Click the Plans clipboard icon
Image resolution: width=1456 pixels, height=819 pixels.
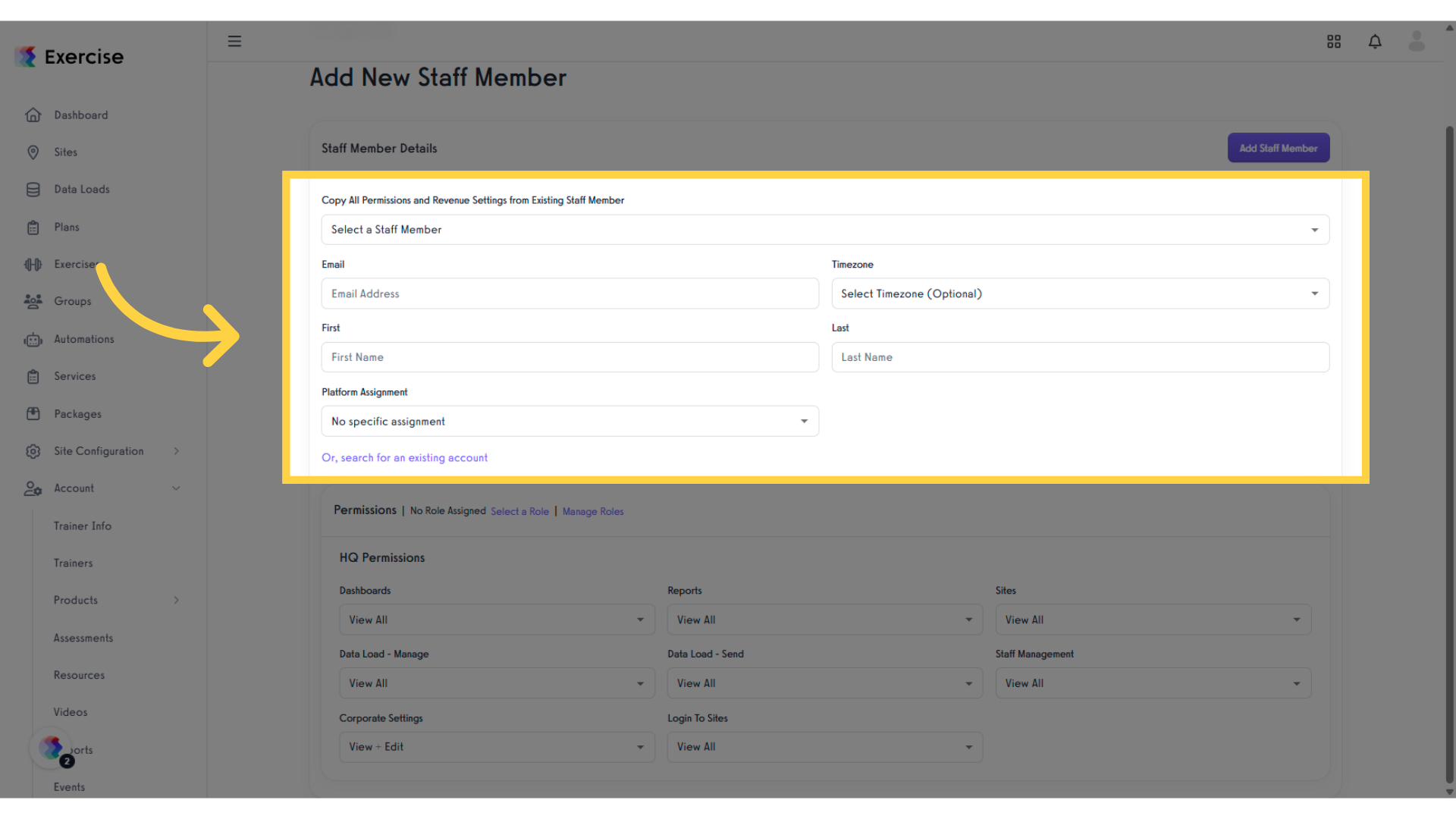[x=33, y=227]
